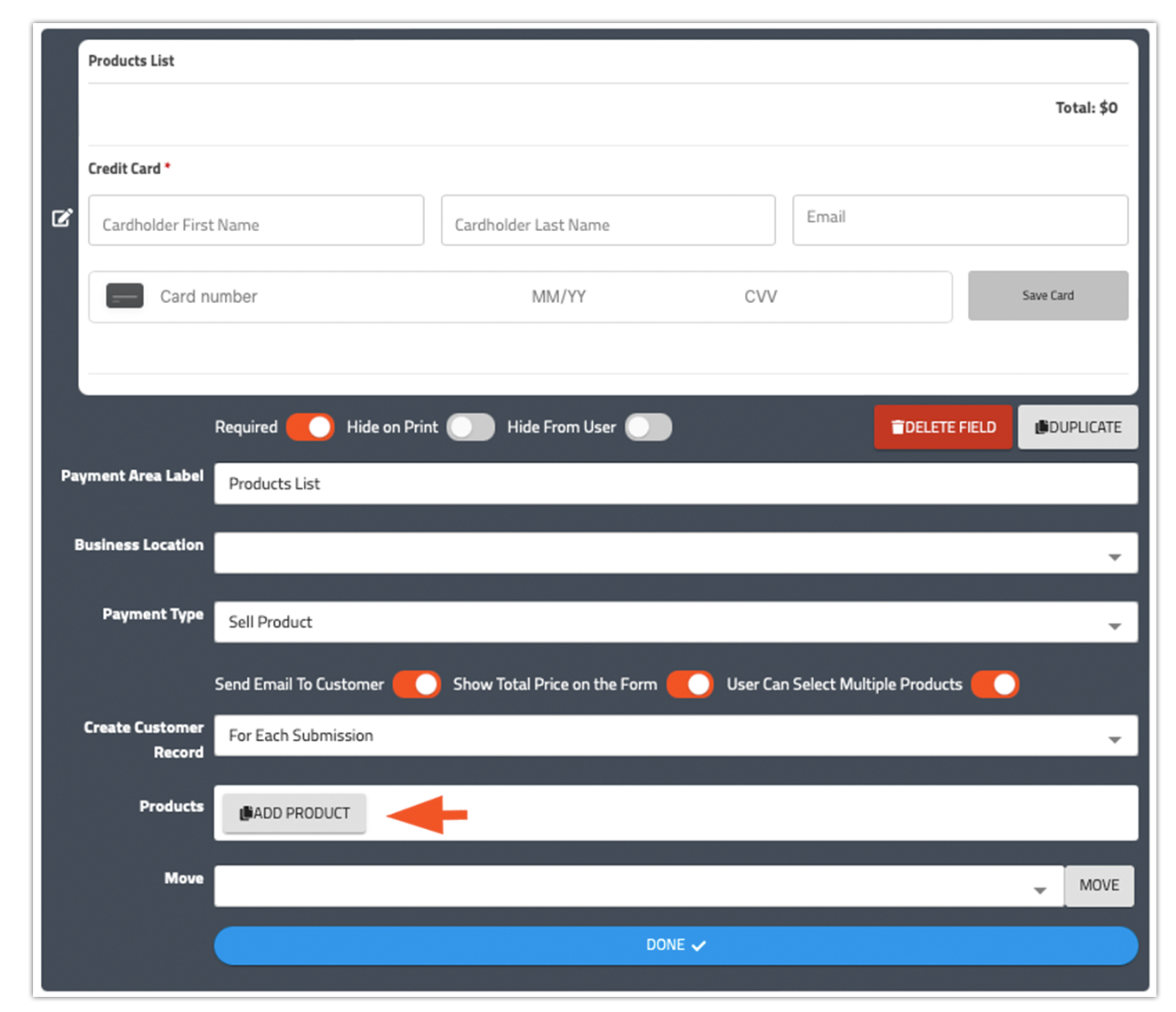Open the Payment Type dropdown

point(676,622)
